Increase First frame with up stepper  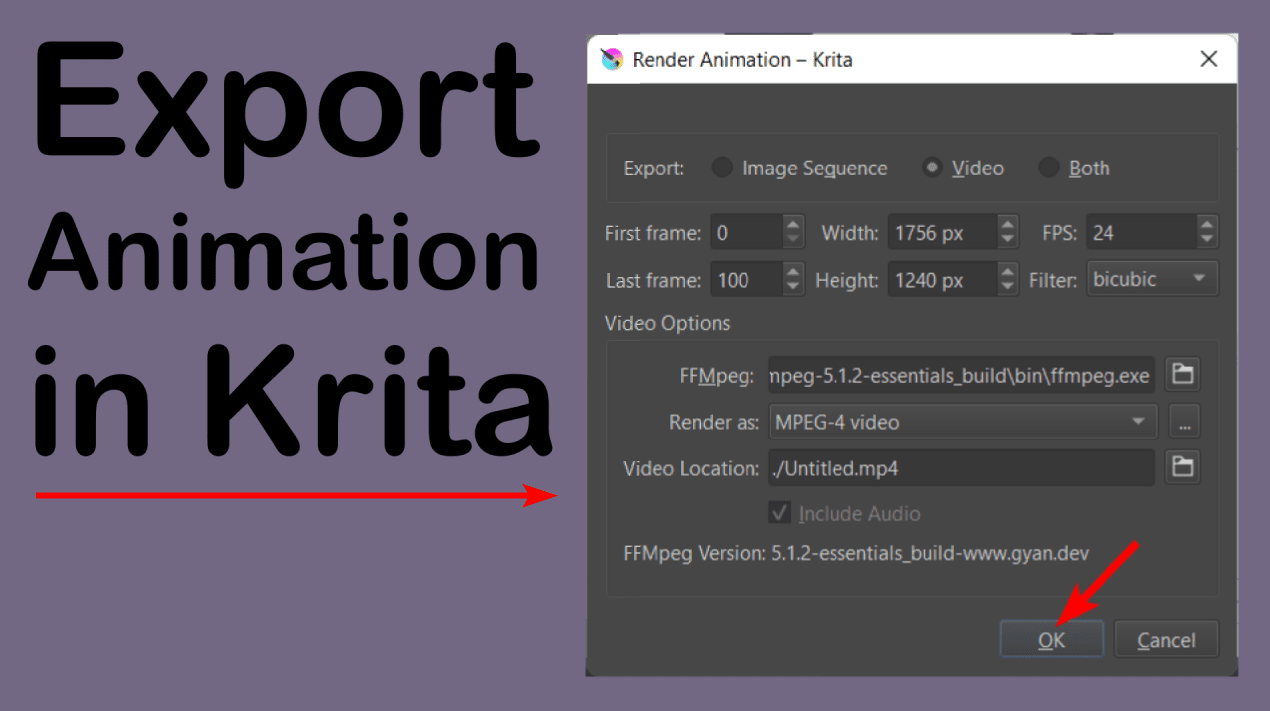click(793, 225)
